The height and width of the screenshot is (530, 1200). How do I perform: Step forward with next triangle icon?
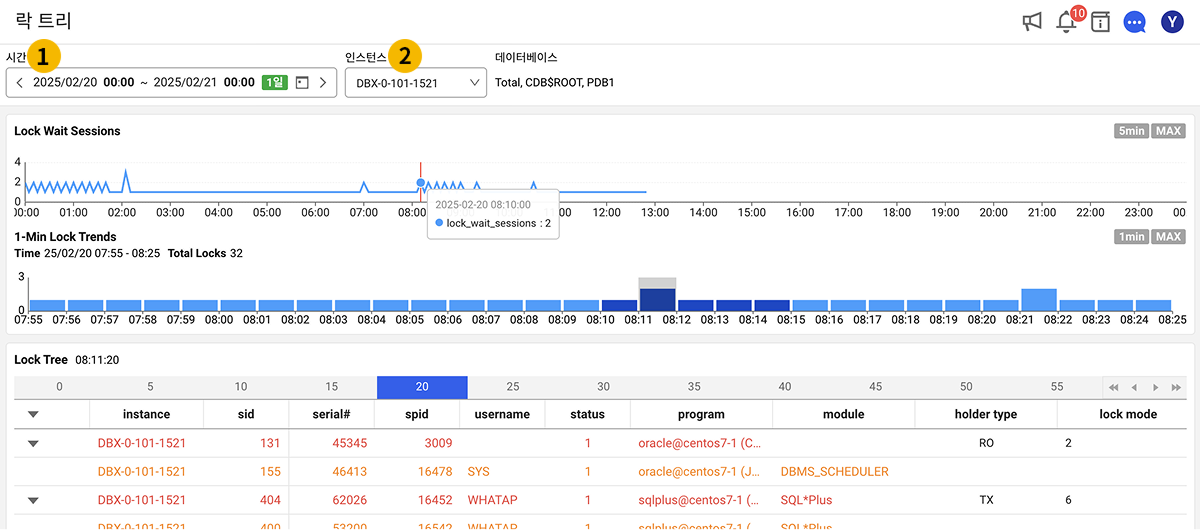(1155, 387)
